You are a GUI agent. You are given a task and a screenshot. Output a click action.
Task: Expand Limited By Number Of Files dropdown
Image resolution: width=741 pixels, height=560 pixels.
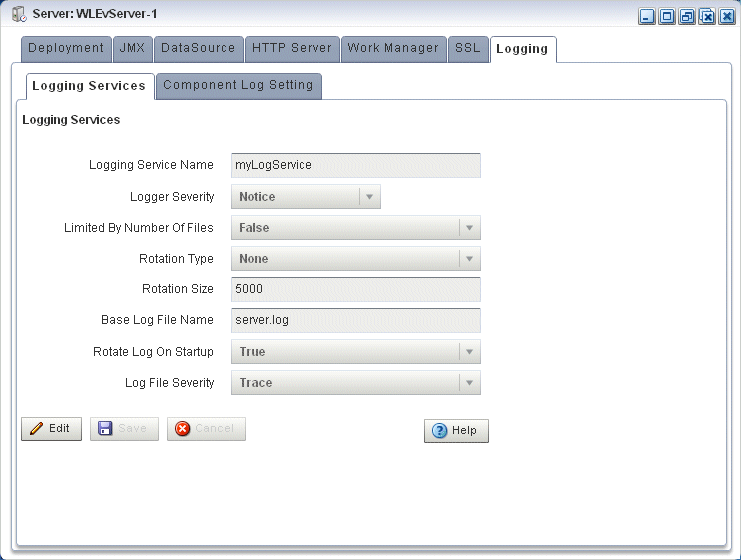point(355,228)
